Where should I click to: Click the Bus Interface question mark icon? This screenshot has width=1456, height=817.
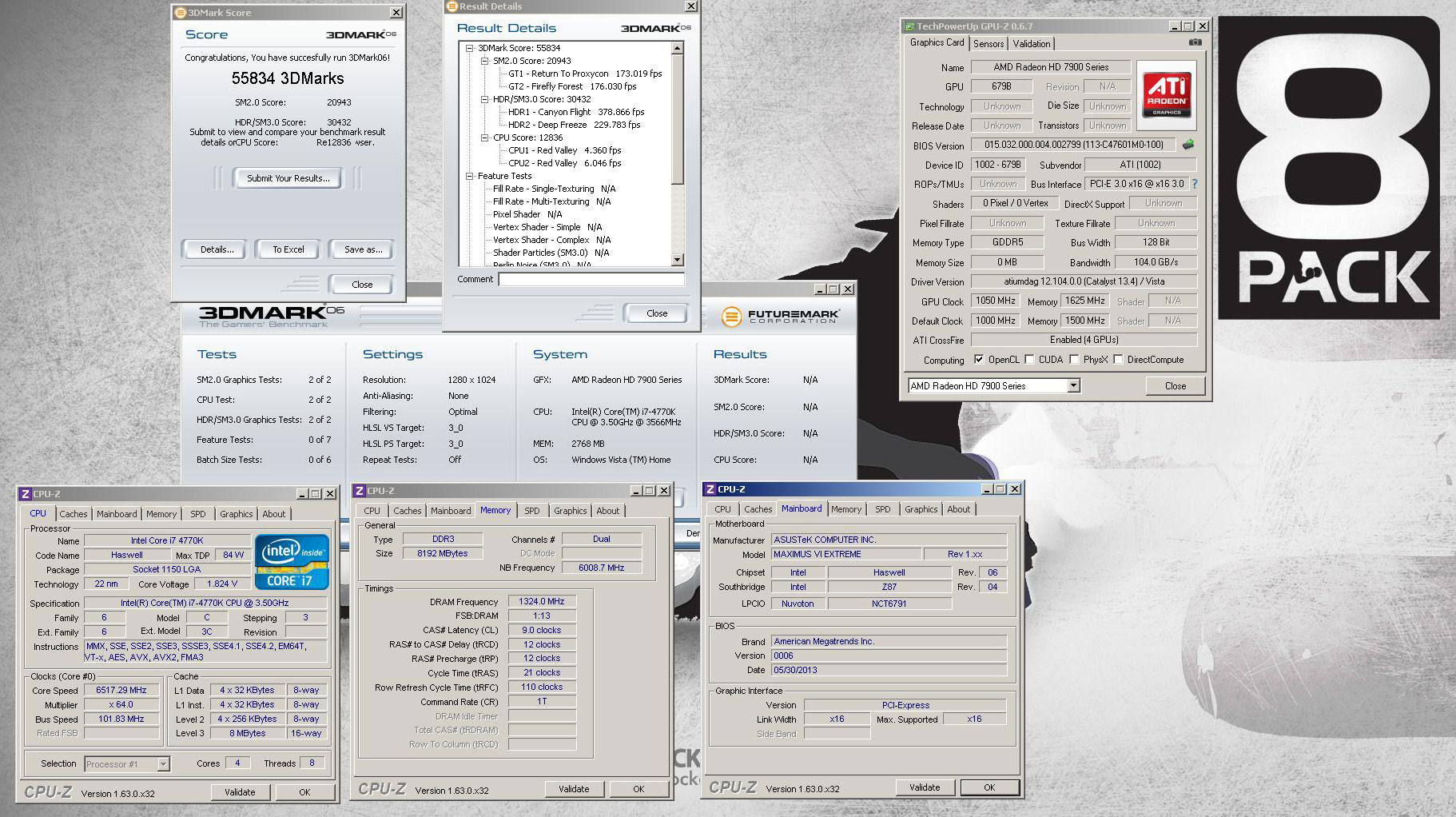click(x=1195, y=184)
